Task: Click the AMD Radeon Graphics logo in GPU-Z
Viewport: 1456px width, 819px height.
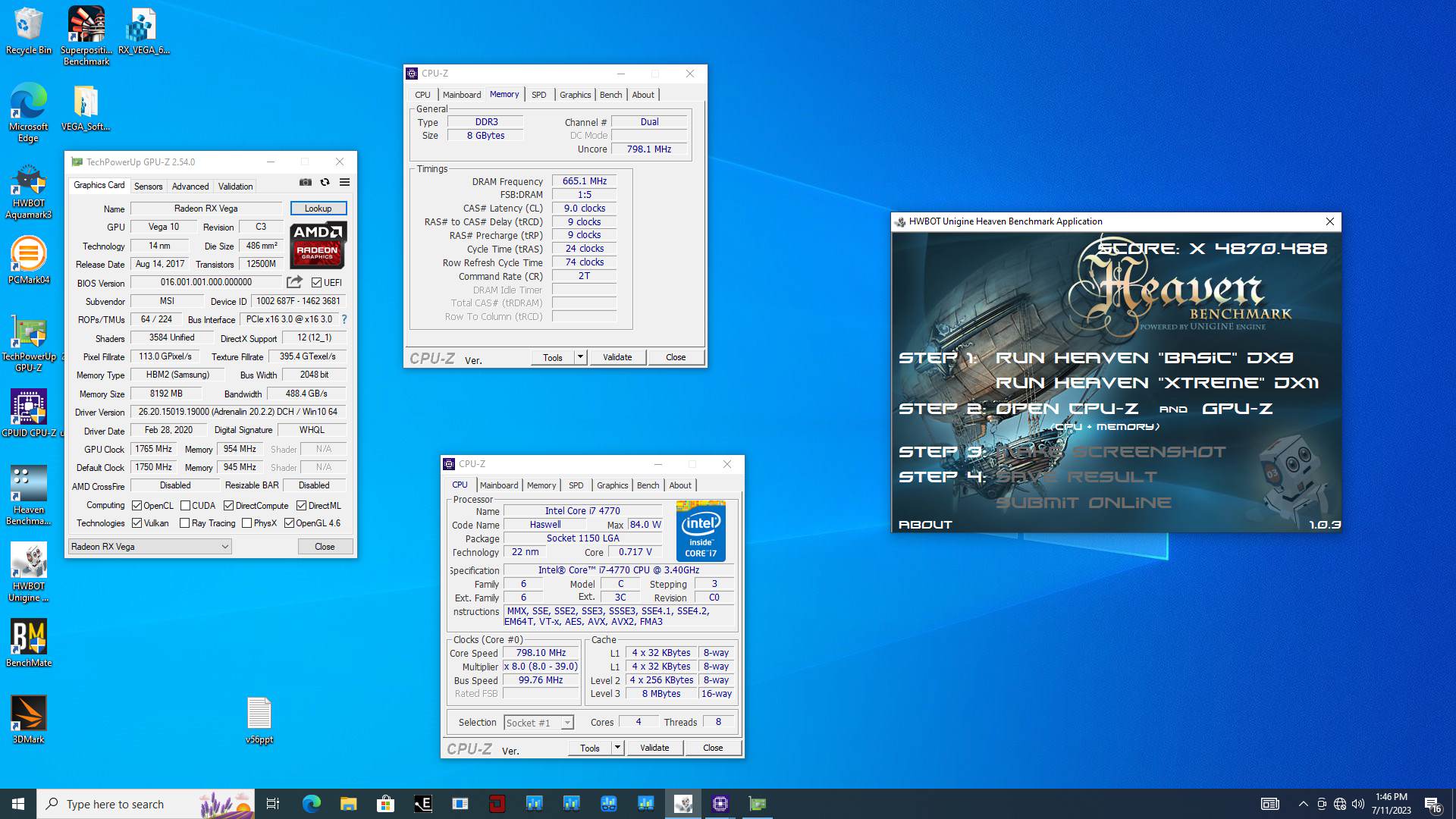Action: pos(318,245)
